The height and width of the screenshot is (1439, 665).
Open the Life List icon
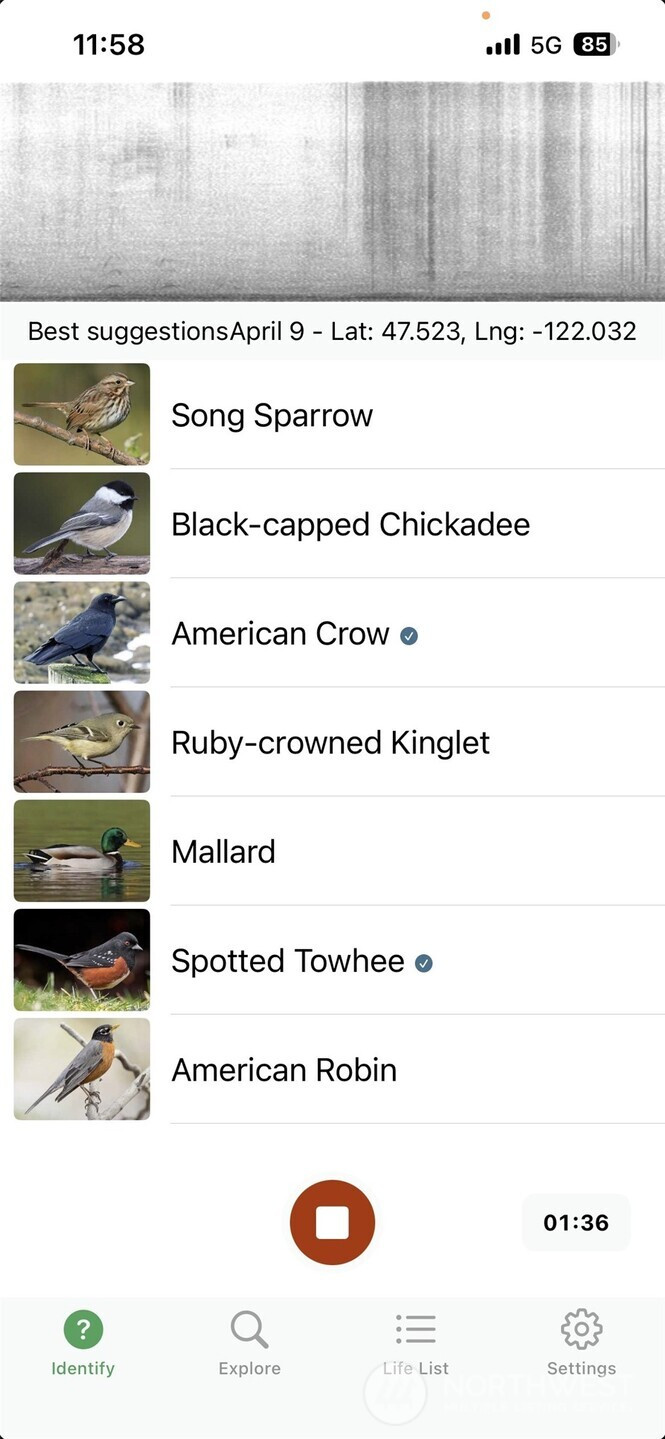415,1329
